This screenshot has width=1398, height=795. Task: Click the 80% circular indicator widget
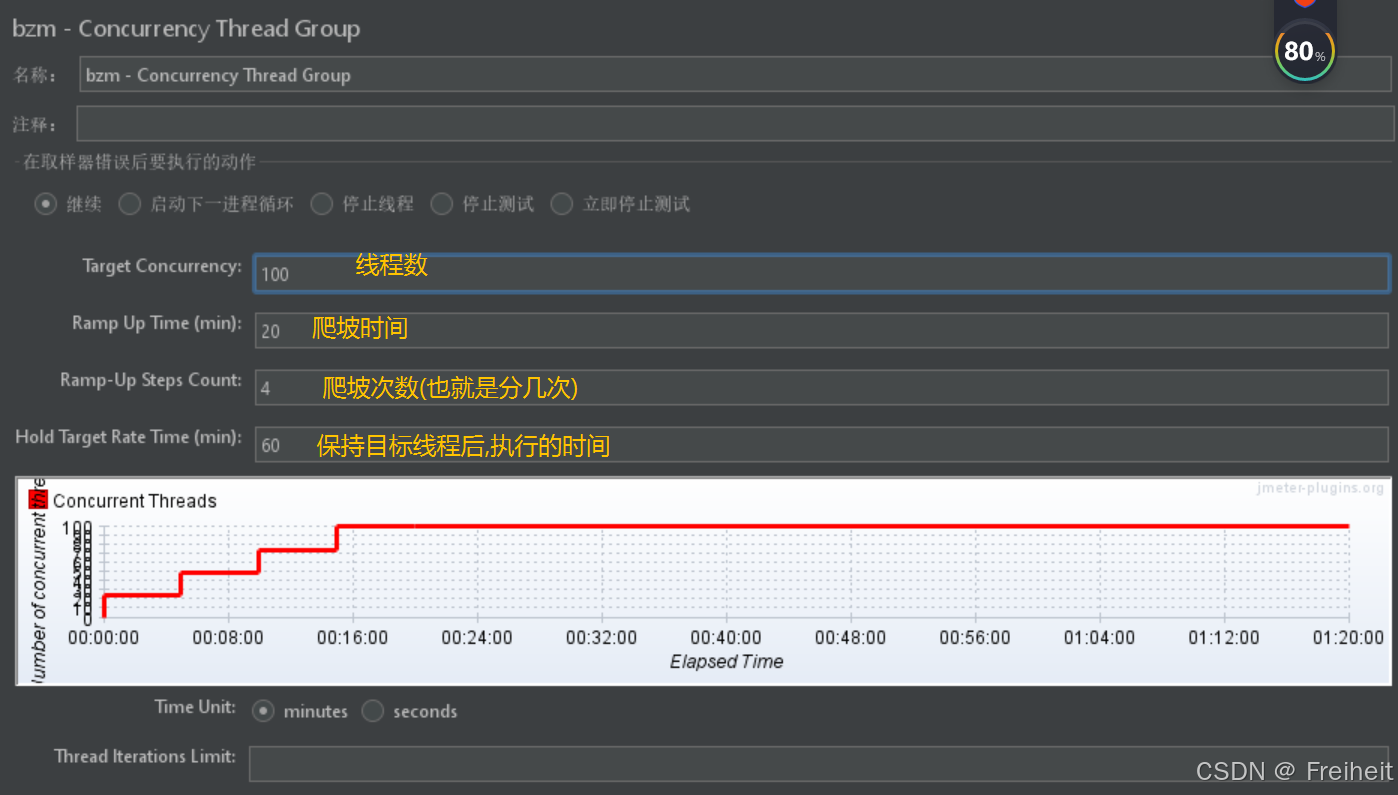[x=1304, y=51]
